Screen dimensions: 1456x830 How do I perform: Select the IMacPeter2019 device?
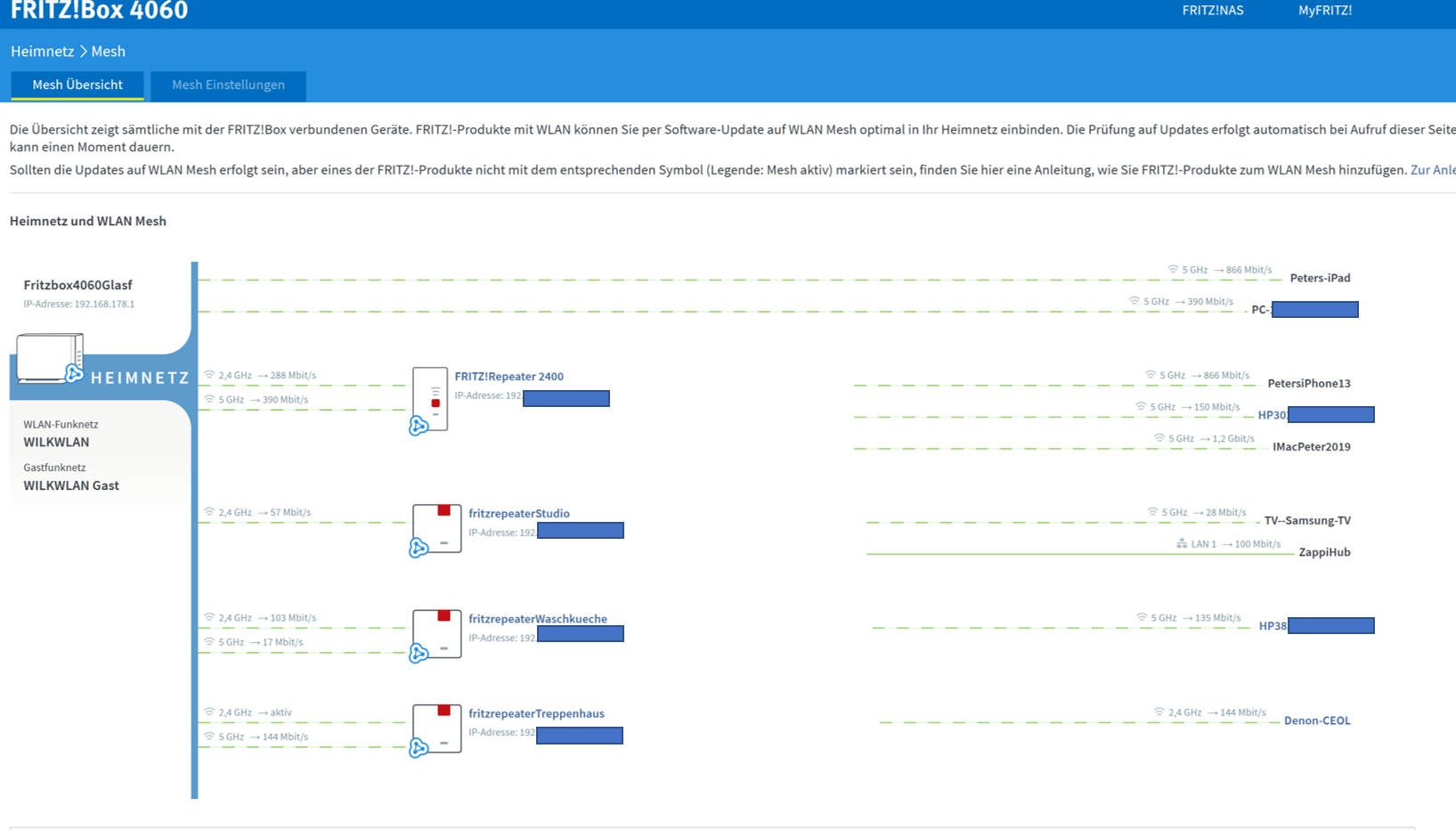pos(1312,447)
